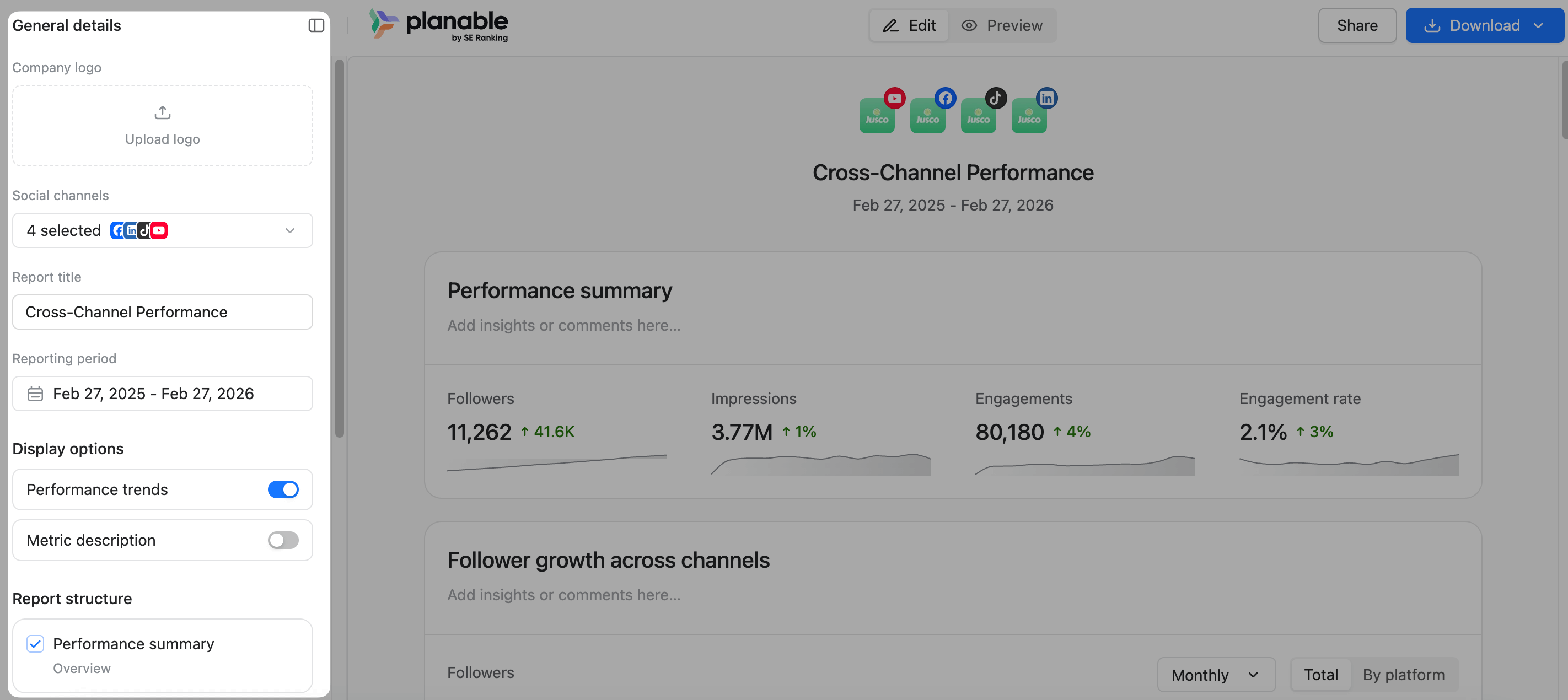Select the TikTok channel icon above the title
The image size is (1568, 700).
click(x=996, y=98)
